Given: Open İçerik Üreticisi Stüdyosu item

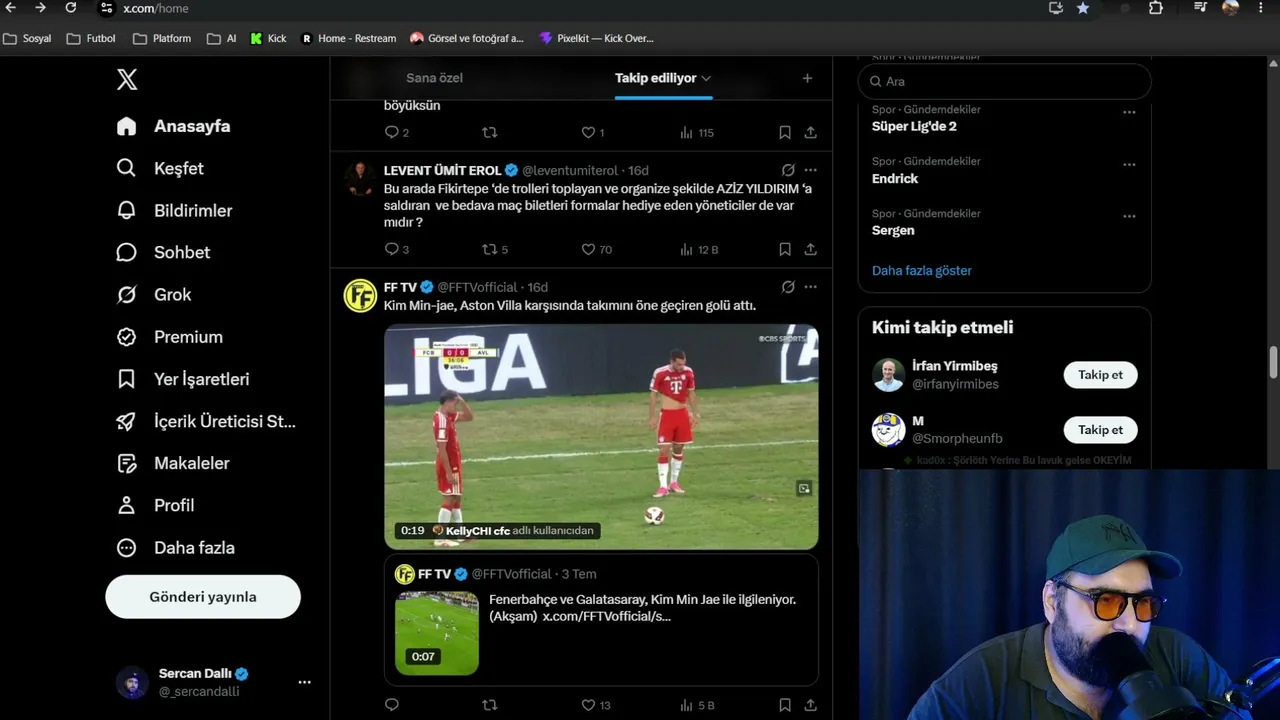Looking at the screenshot, I should click(207, 421).
